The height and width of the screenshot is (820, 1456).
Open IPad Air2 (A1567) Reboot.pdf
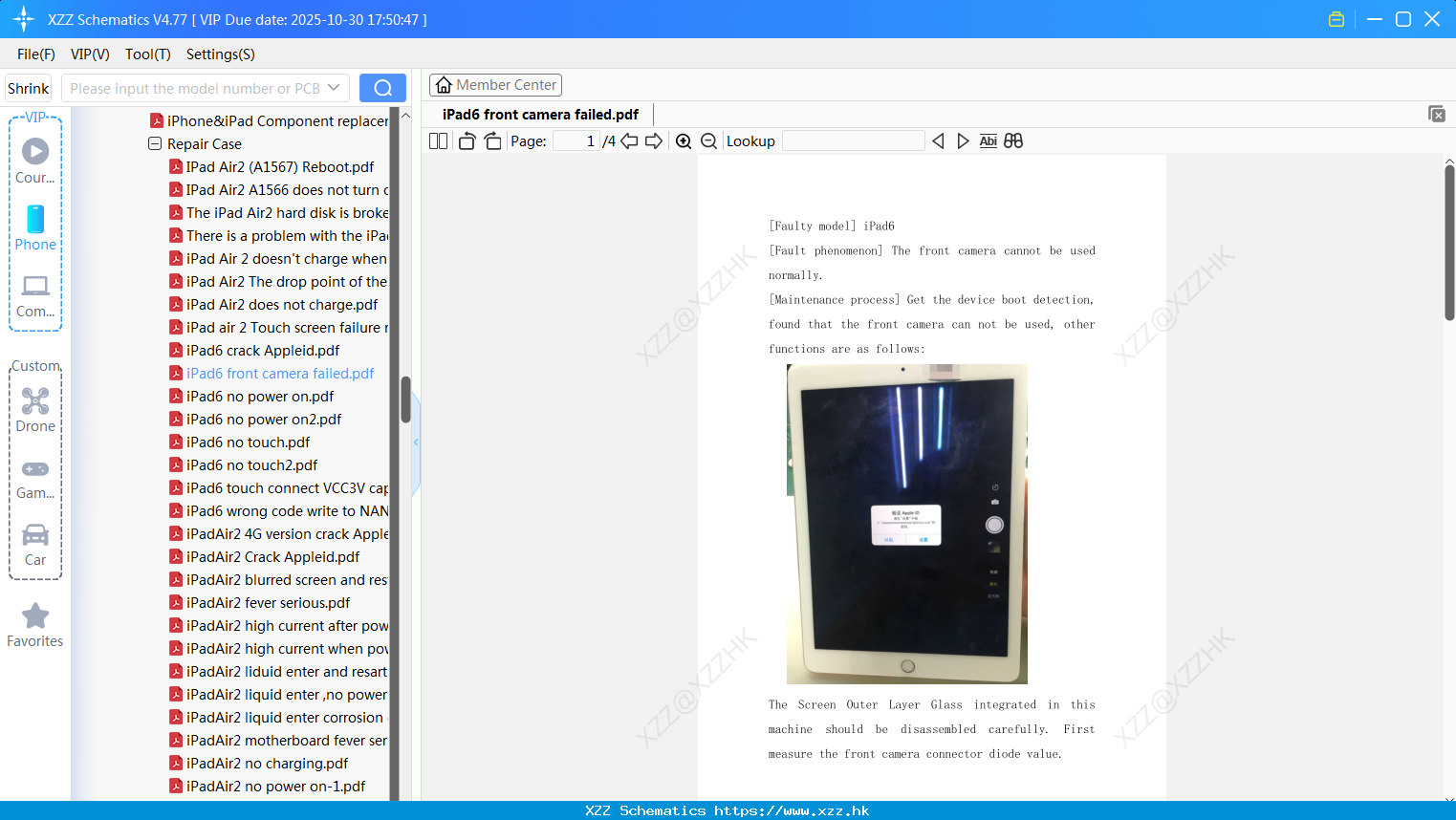click(279, 166)
